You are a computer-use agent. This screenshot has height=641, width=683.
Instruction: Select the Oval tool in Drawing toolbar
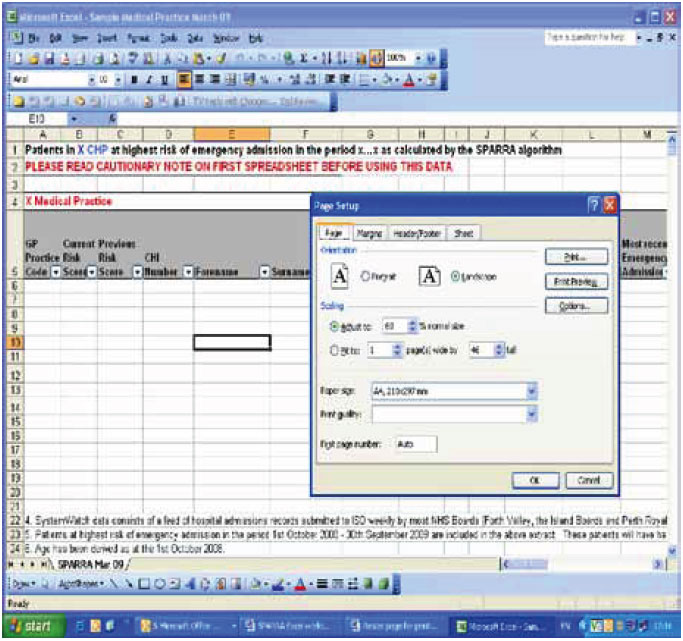[159, 584]
